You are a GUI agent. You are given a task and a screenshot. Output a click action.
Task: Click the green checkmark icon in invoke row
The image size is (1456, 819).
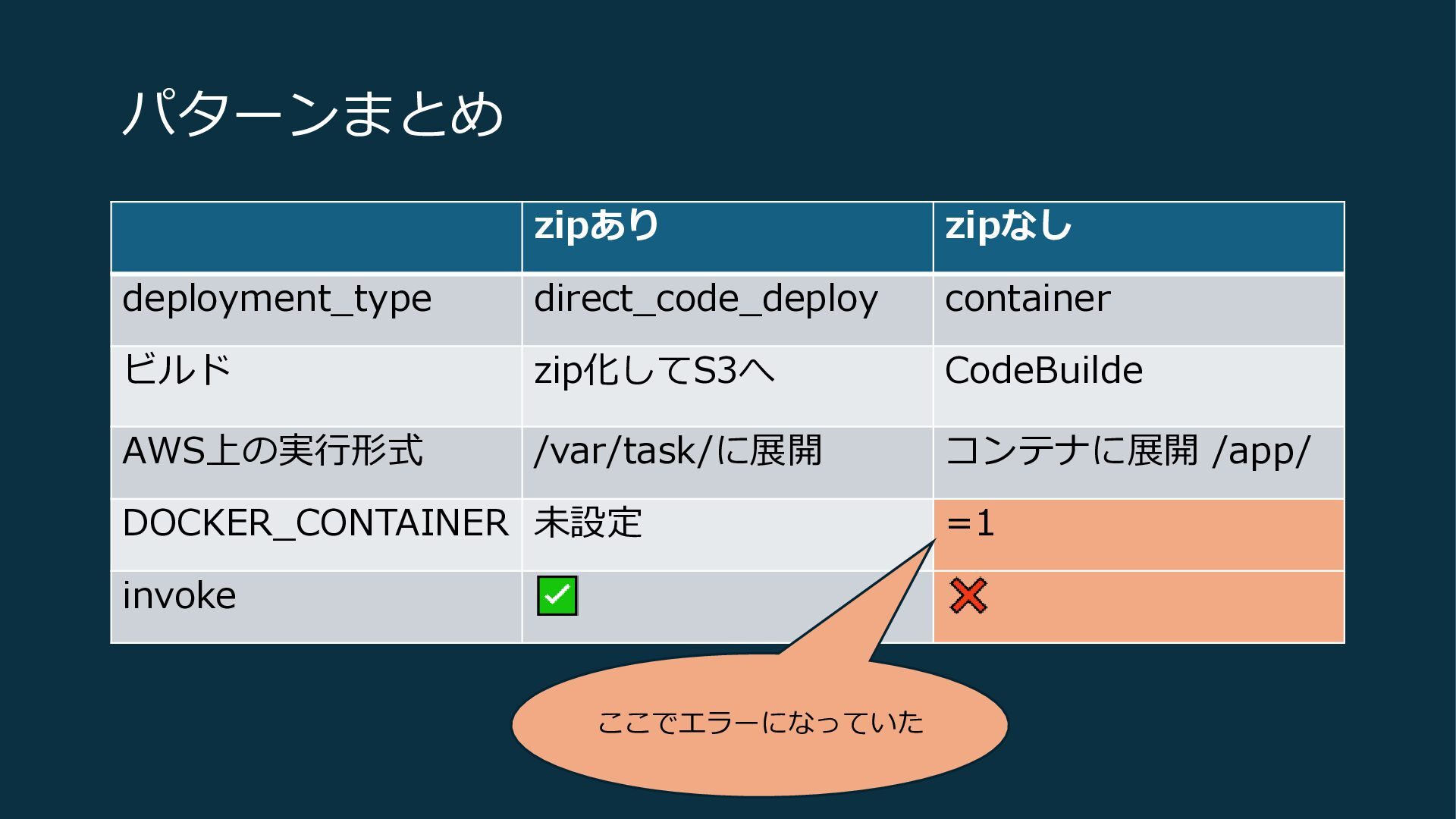pos(557,595)
